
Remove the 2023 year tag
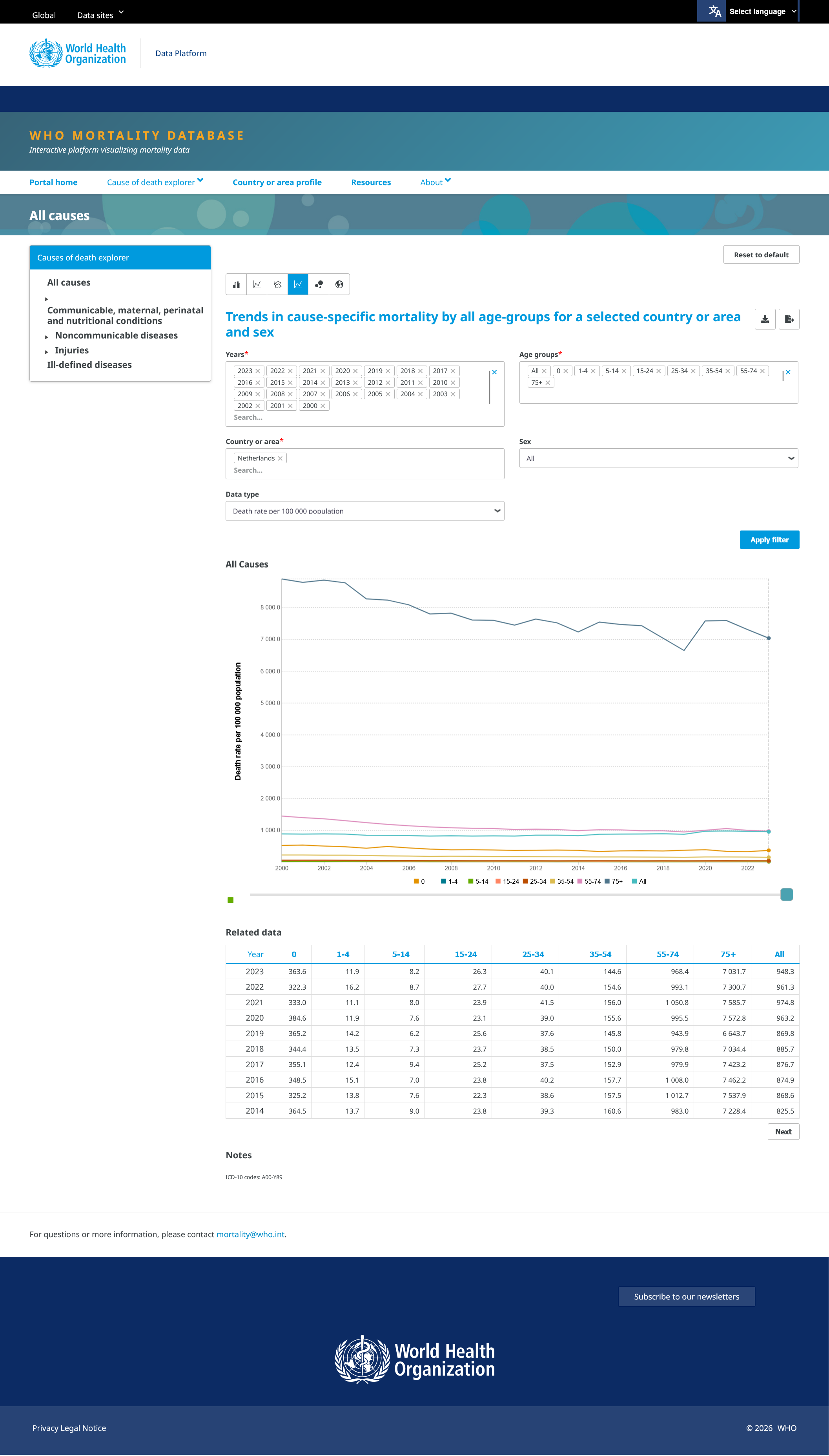tap(258, 371)
